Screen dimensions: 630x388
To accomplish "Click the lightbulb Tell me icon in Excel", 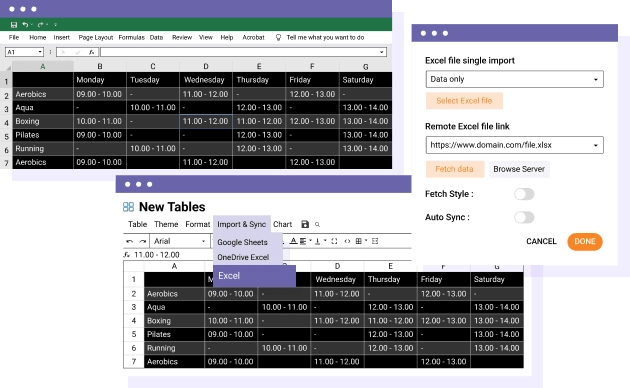I will (278, 37).
